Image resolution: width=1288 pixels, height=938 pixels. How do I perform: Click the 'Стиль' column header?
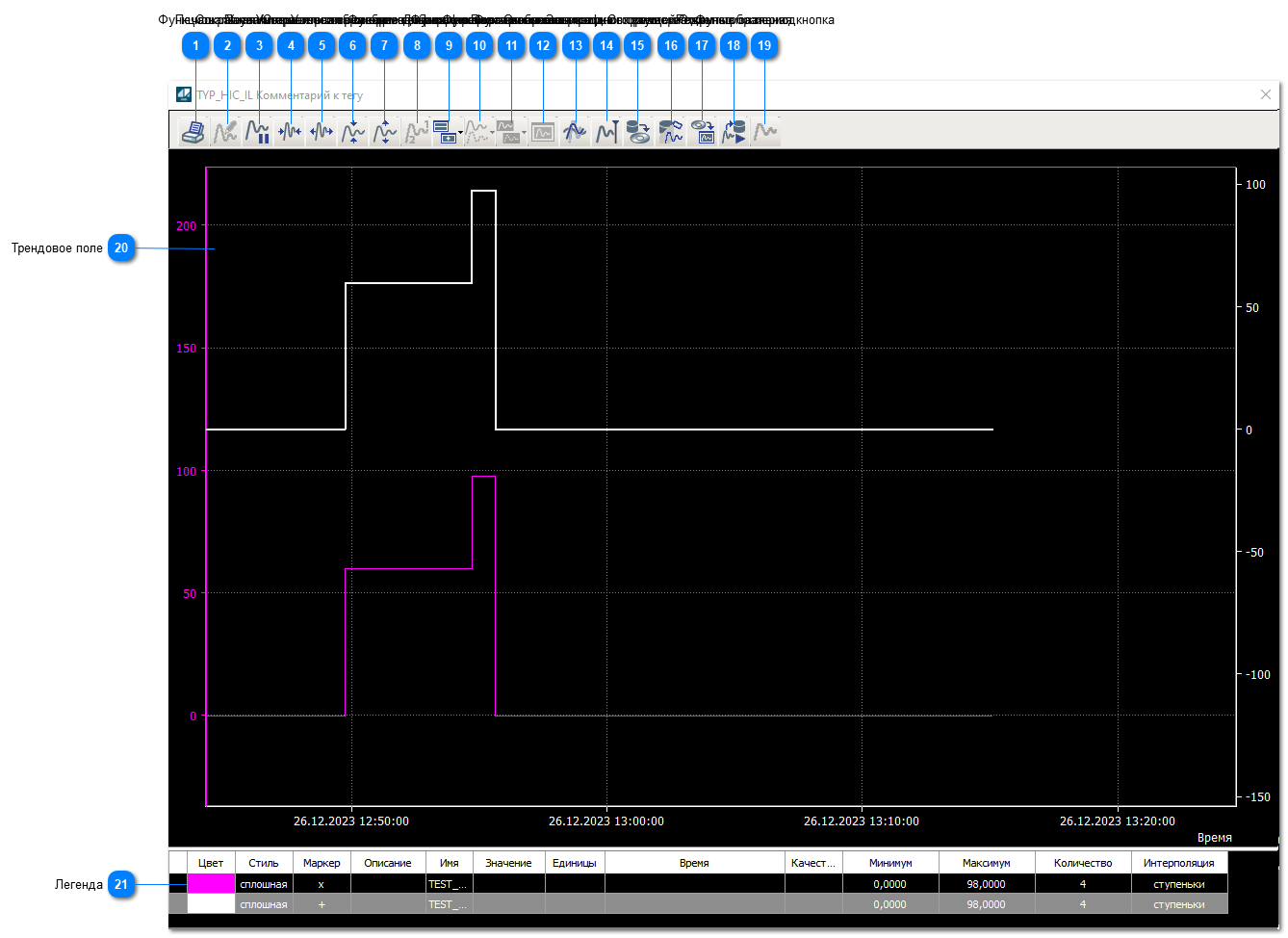click(x=264, y=863)
